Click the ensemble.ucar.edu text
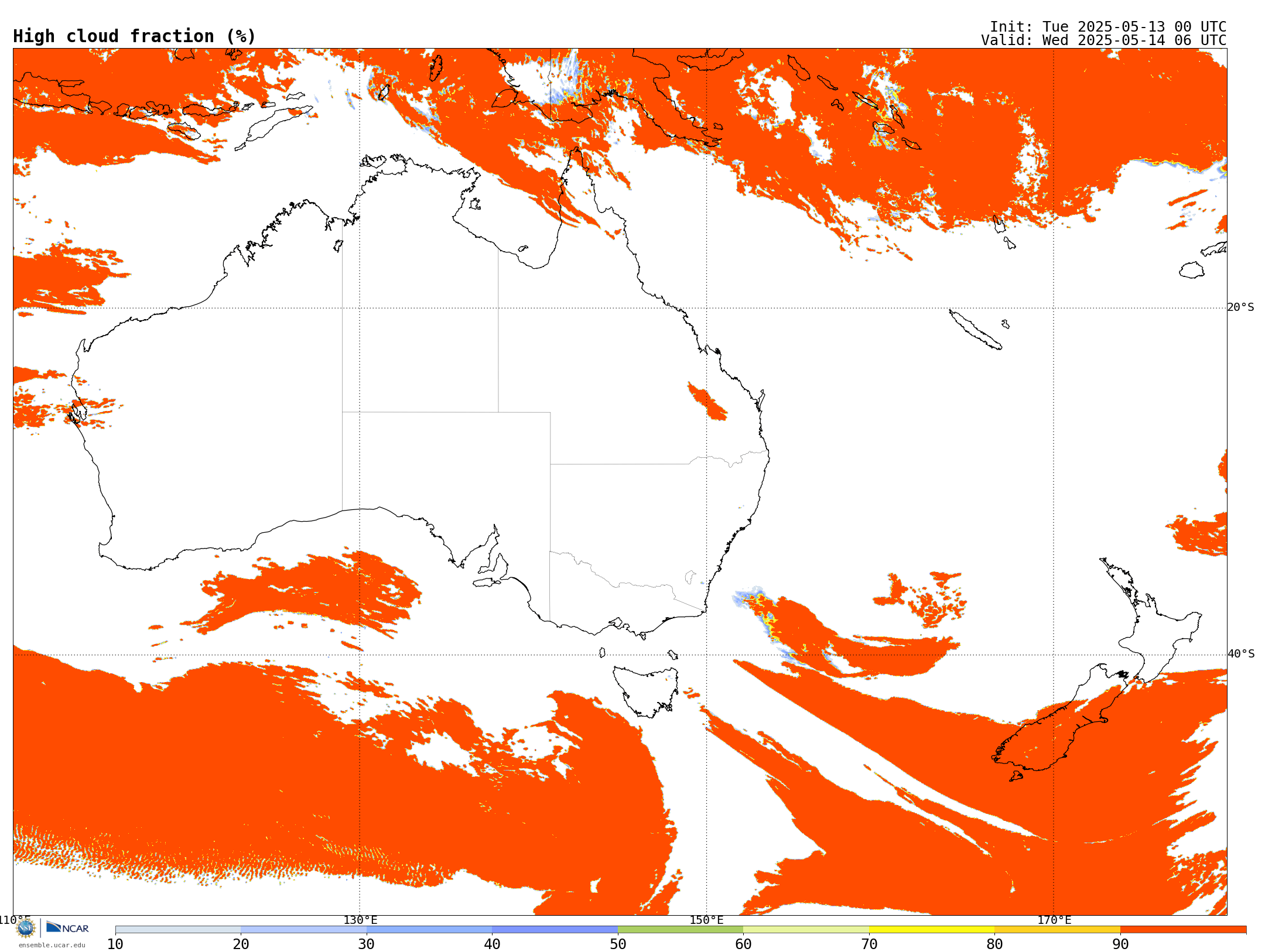The height and width of the screenshot is (952, 1265). click(52, 945)
